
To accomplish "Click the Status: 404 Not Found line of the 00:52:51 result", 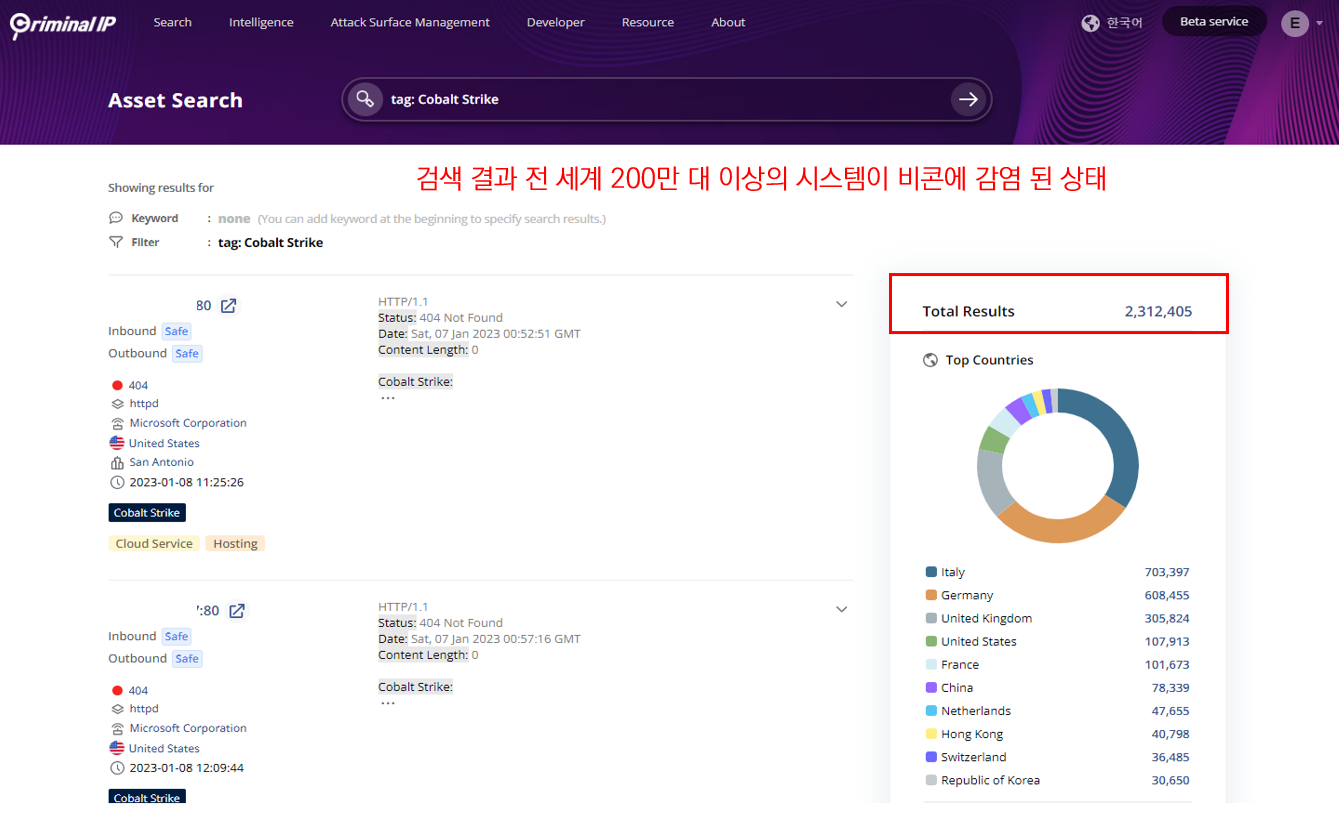I will (x=440, y=318).
